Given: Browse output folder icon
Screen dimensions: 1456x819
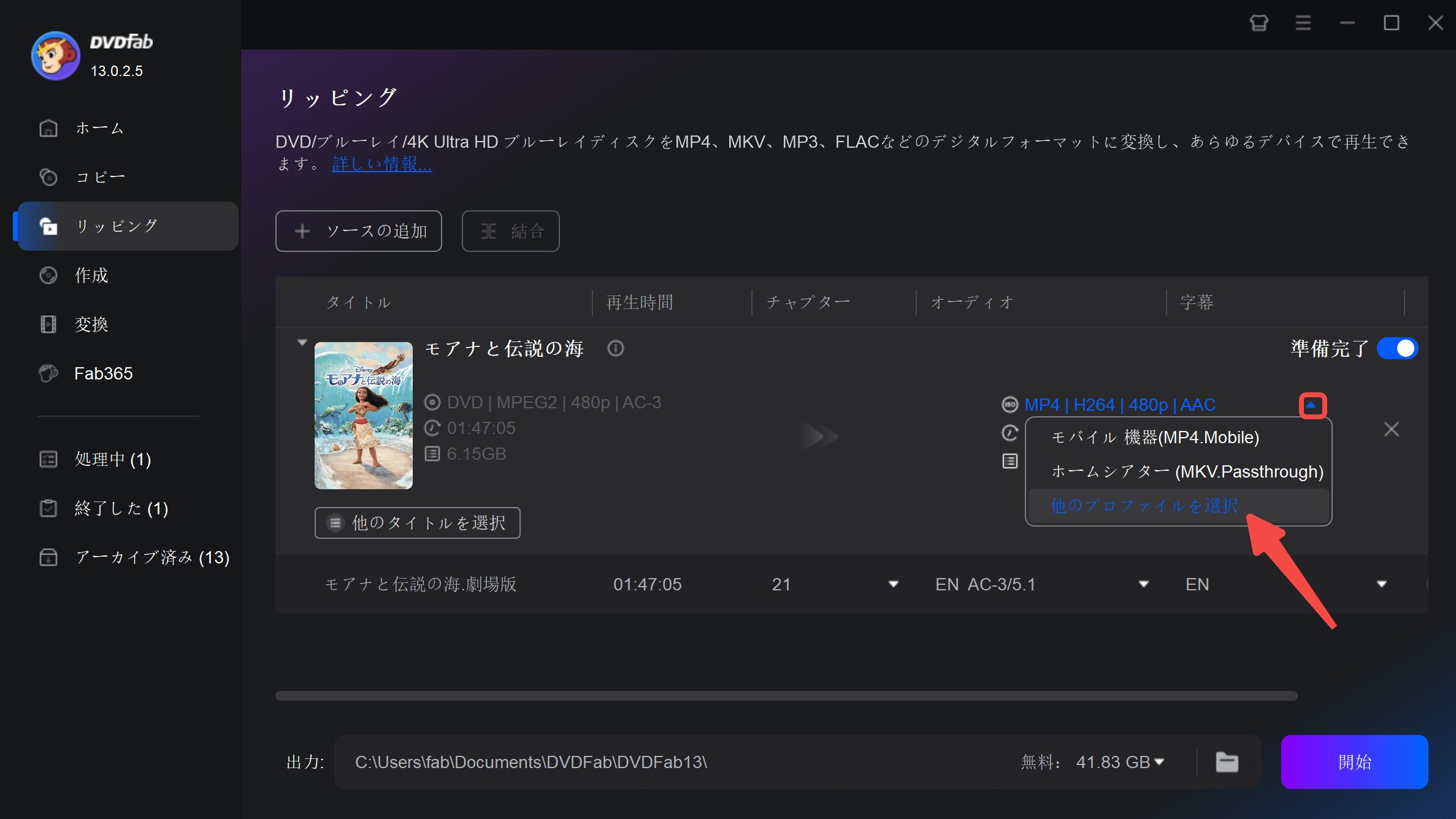Looking at the screenshot, I should [1227, 762].
